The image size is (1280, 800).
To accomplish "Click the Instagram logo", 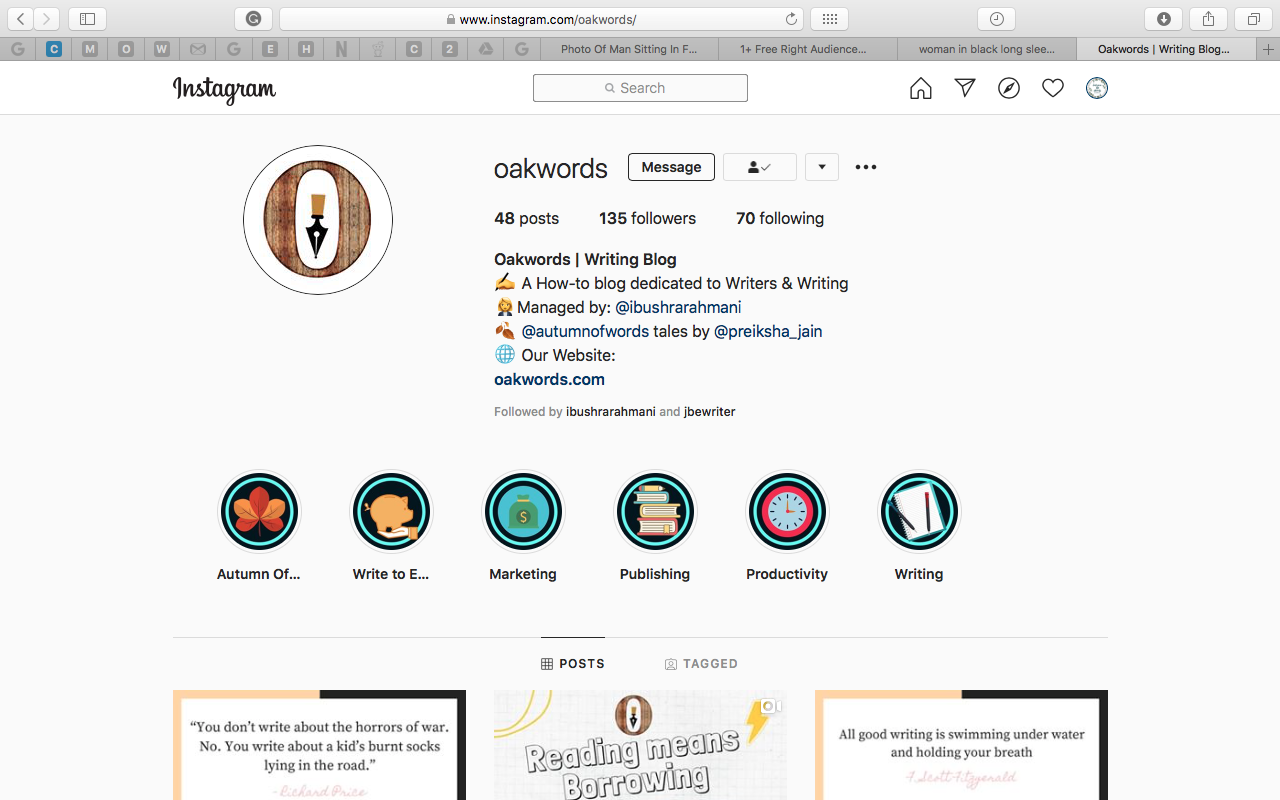I will tap(224, 89).
